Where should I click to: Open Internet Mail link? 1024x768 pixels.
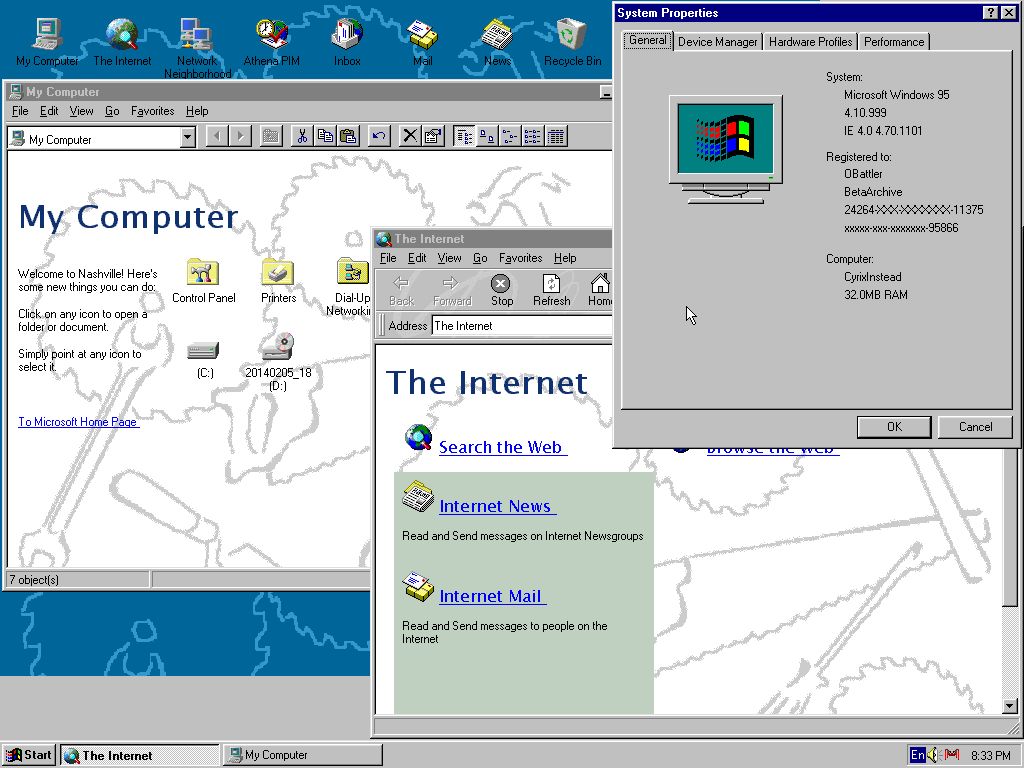490,596
